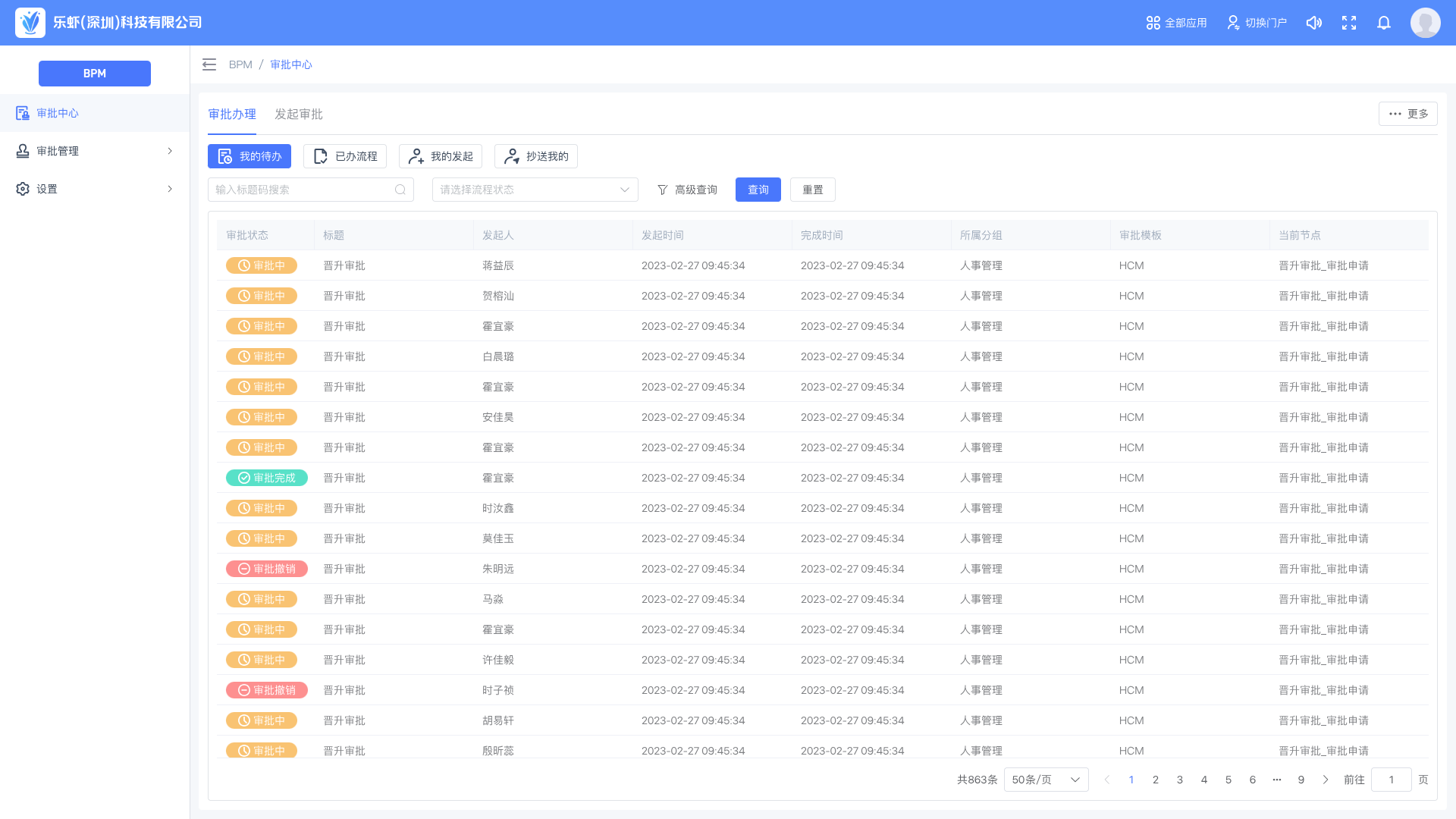Toggle fullscreen mode icon
This screenshot has width=1456, height=819.
[1349, 23]
